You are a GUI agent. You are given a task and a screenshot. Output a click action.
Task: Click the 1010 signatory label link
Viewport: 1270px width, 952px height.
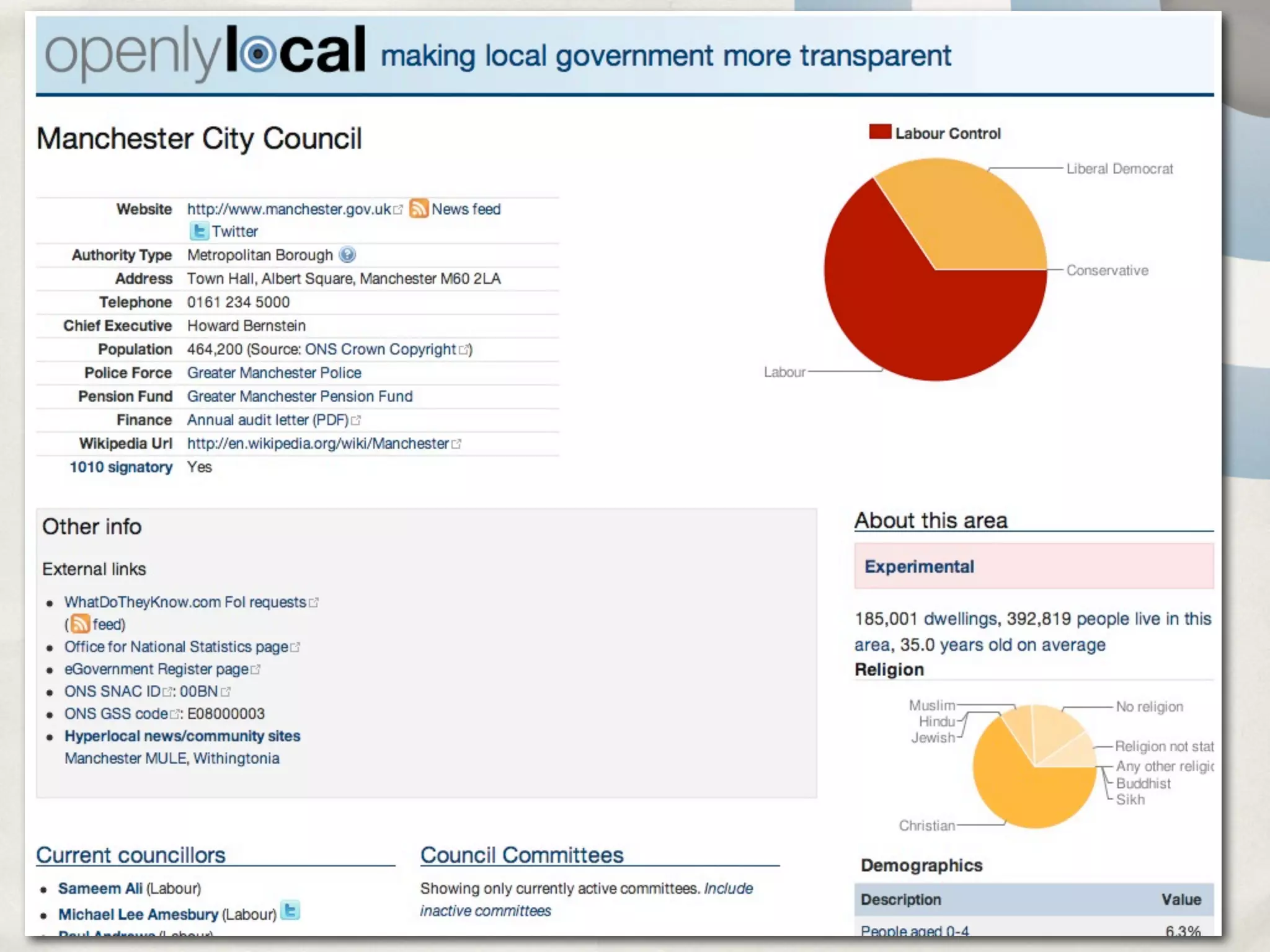(x=121, y=467)
